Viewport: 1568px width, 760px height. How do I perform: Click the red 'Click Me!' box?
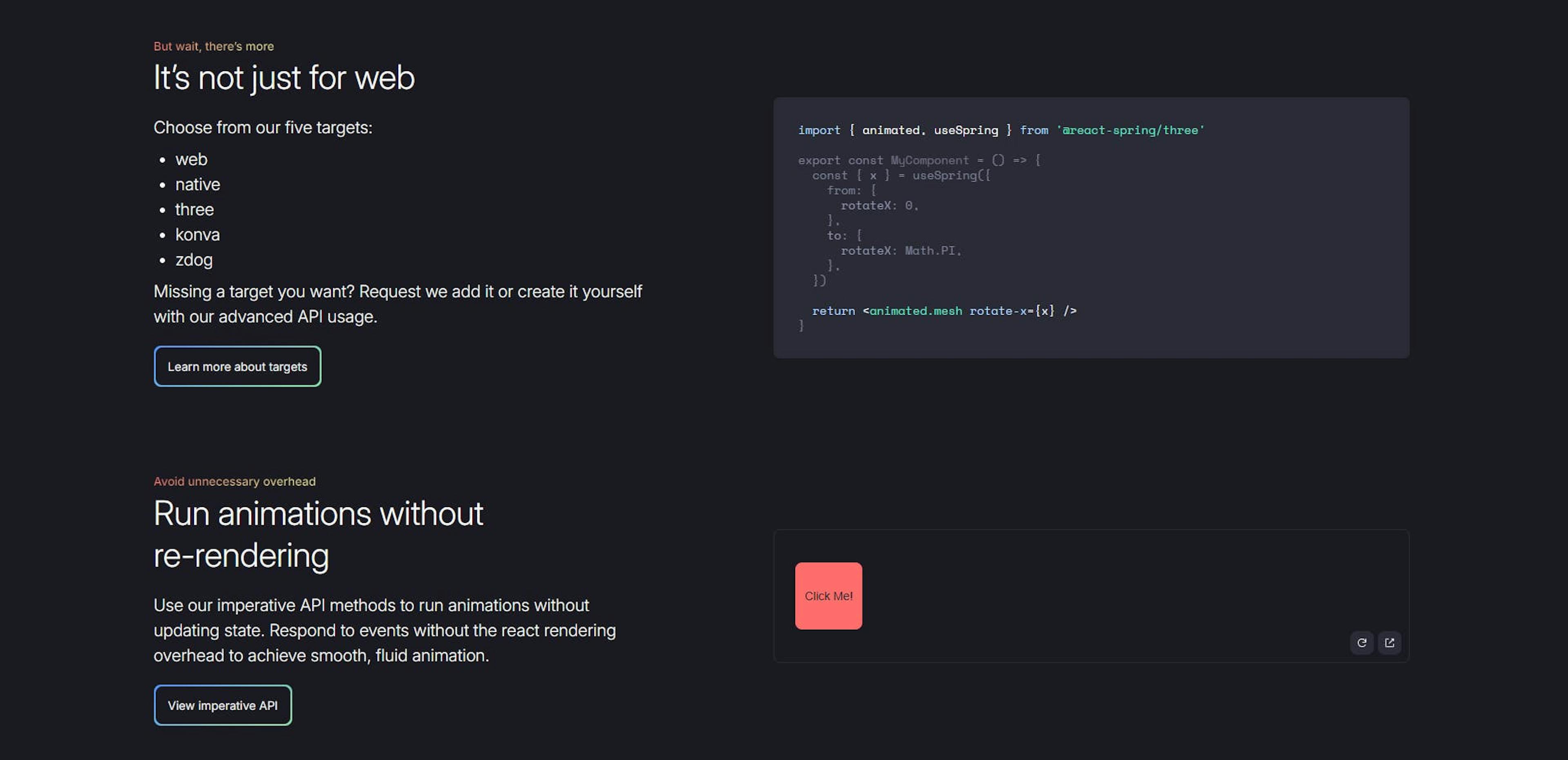(x=829, y=596)
